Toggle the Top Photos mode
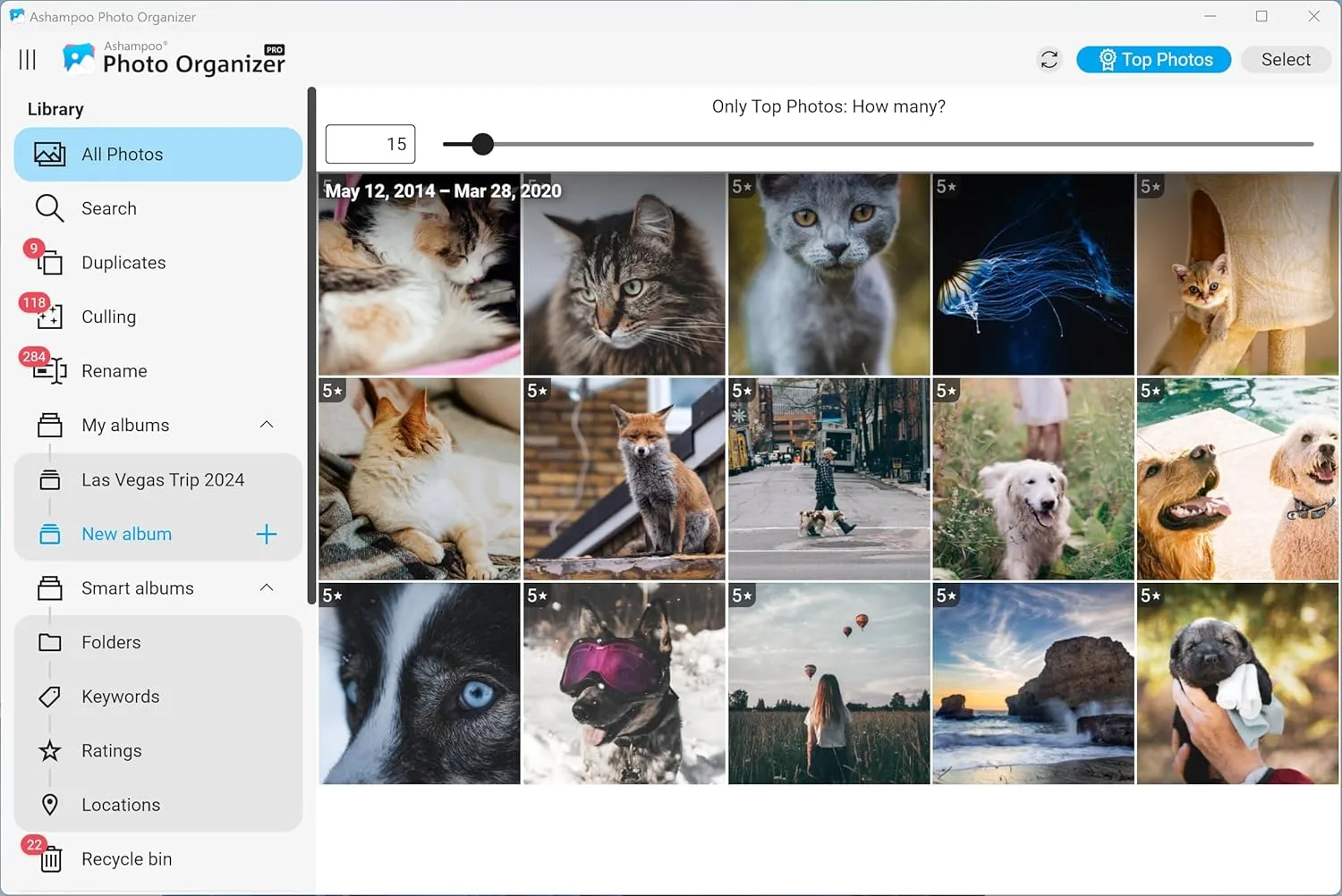The height and width of the screenshot is (896, 1342). pyautogui.click(x=1153, y=59)
